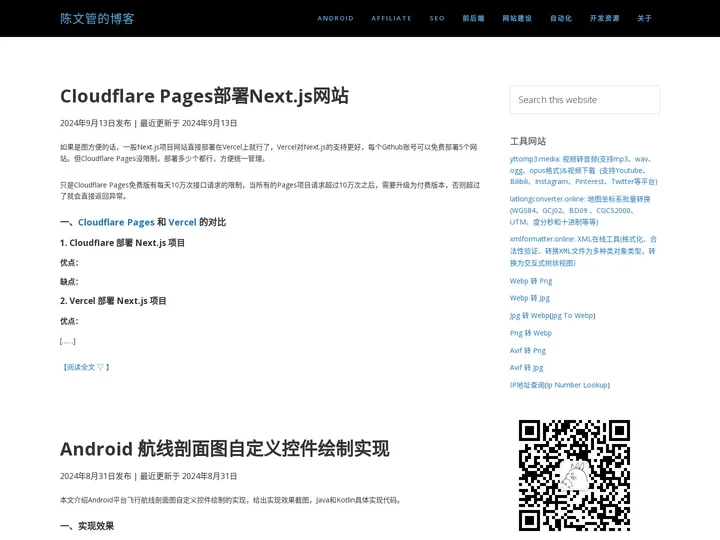Open the ANDROID menu item

point(335,18)
